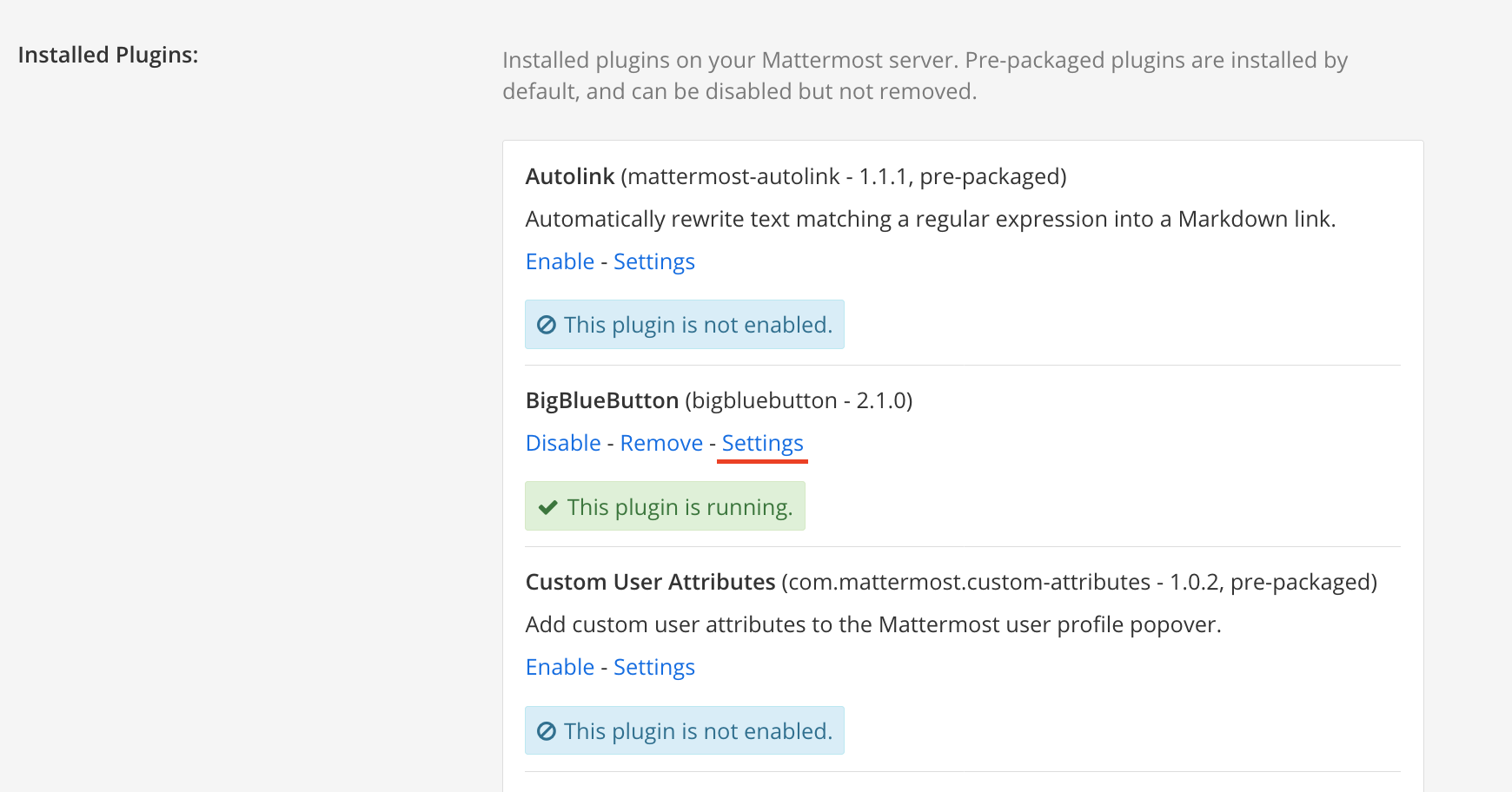Click the Autolink description text

(930, 219)
